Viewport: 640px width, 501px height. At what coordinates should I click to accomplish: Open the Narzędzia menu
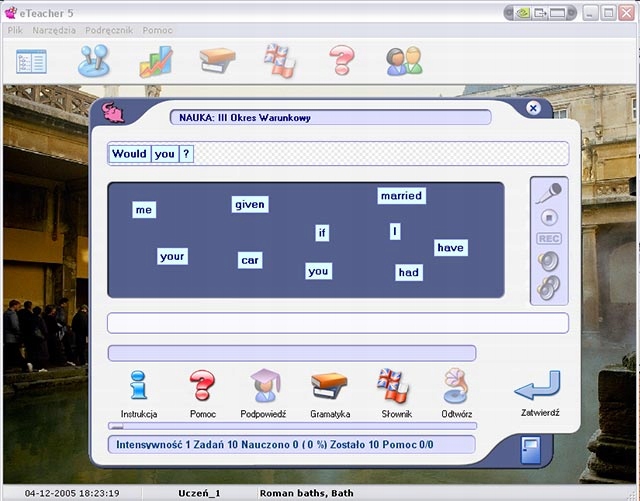(53, 31)
